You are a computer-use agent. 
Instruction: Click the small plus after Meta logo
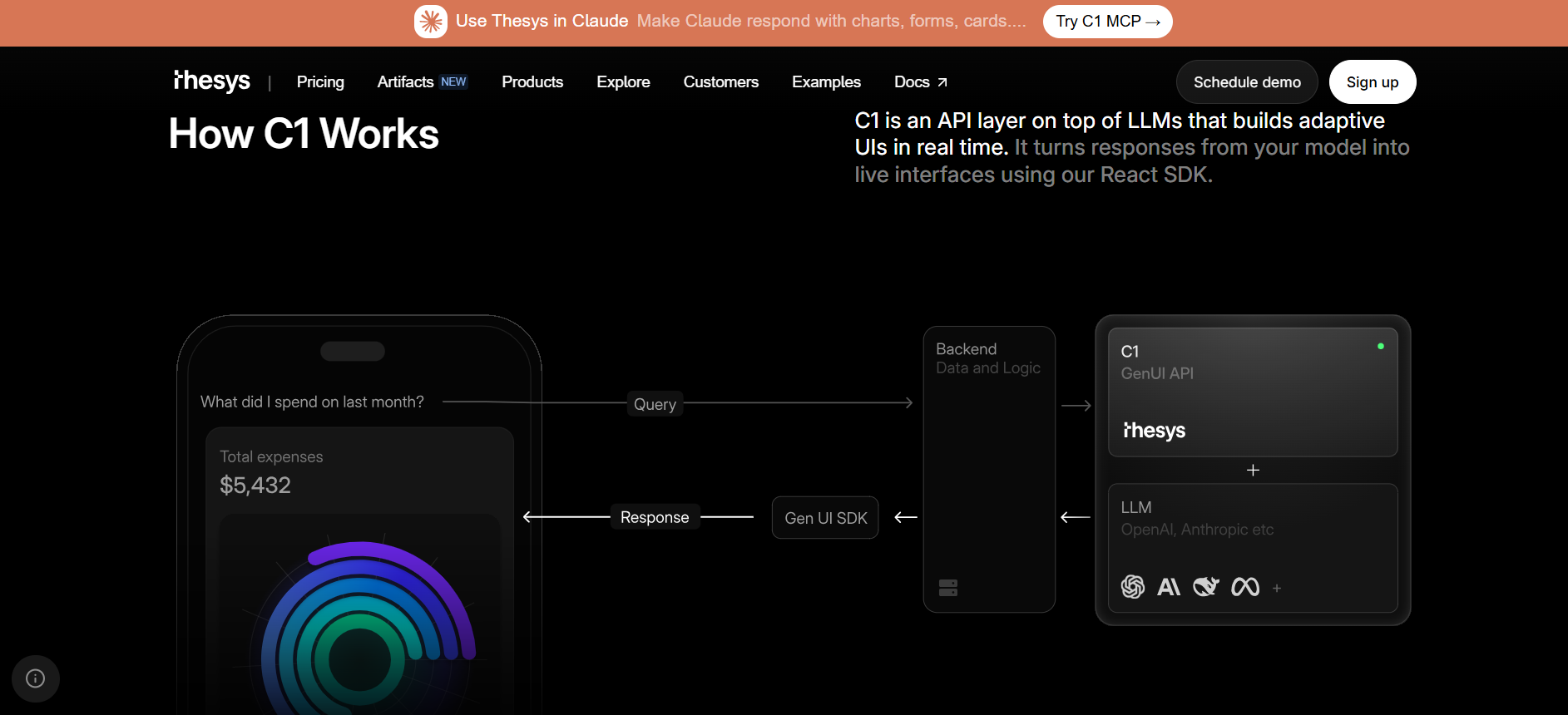pos(1277,589)
